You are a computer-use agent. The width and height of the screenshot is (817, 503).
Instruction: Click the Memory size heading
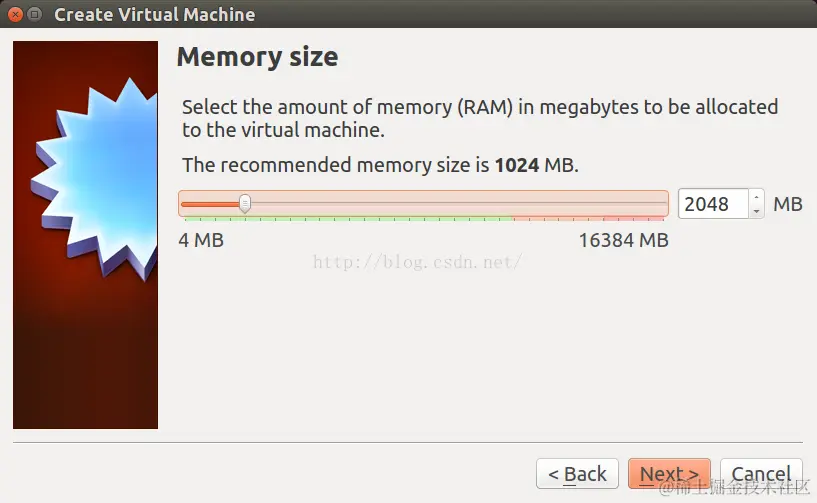coord(257,57)
